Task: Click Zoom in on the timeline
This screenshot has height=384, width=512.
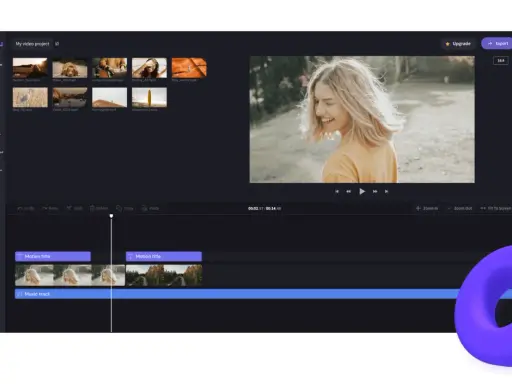Action: pos(427,208)
